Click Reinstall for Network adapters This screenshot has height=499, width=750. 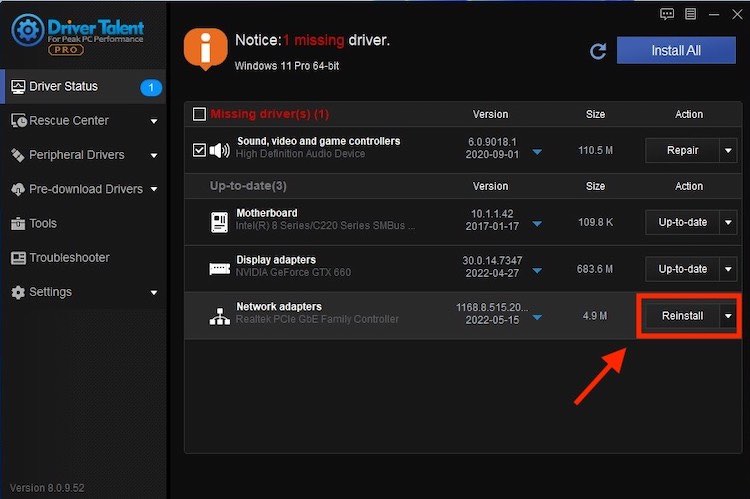[x=683, y=316]
